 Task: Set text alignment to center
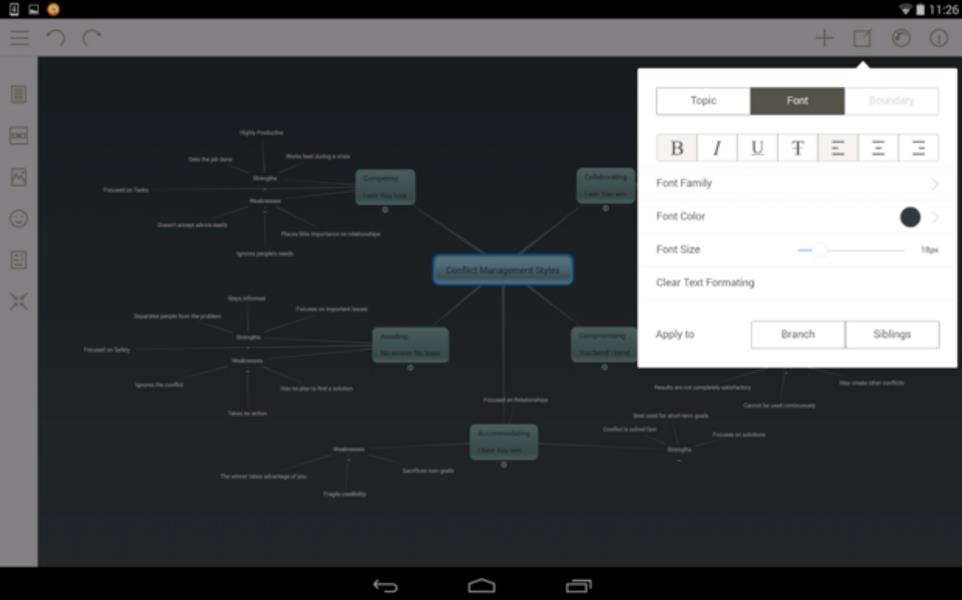pyautogui.click(x=878, y=148)
